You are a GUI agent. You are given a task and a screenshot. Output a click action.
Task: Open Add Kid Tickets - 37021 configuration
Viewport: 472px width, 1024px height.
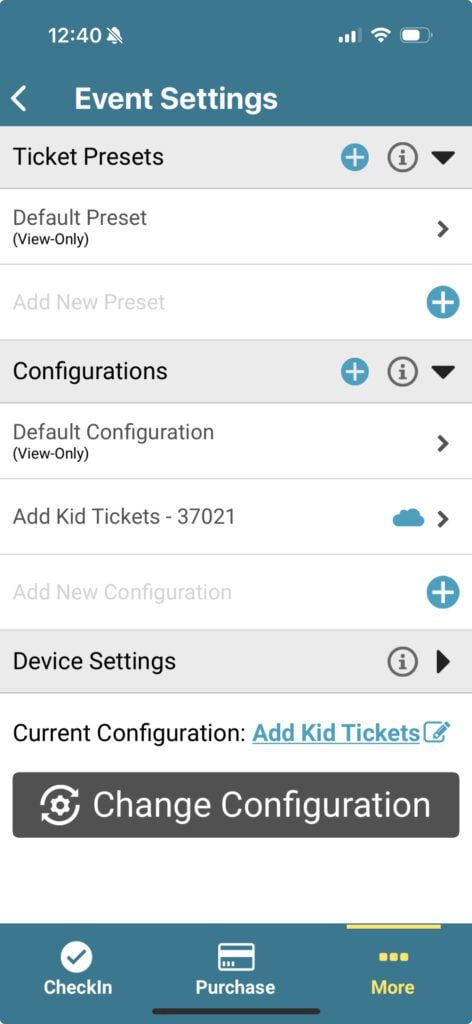[236, 517]
